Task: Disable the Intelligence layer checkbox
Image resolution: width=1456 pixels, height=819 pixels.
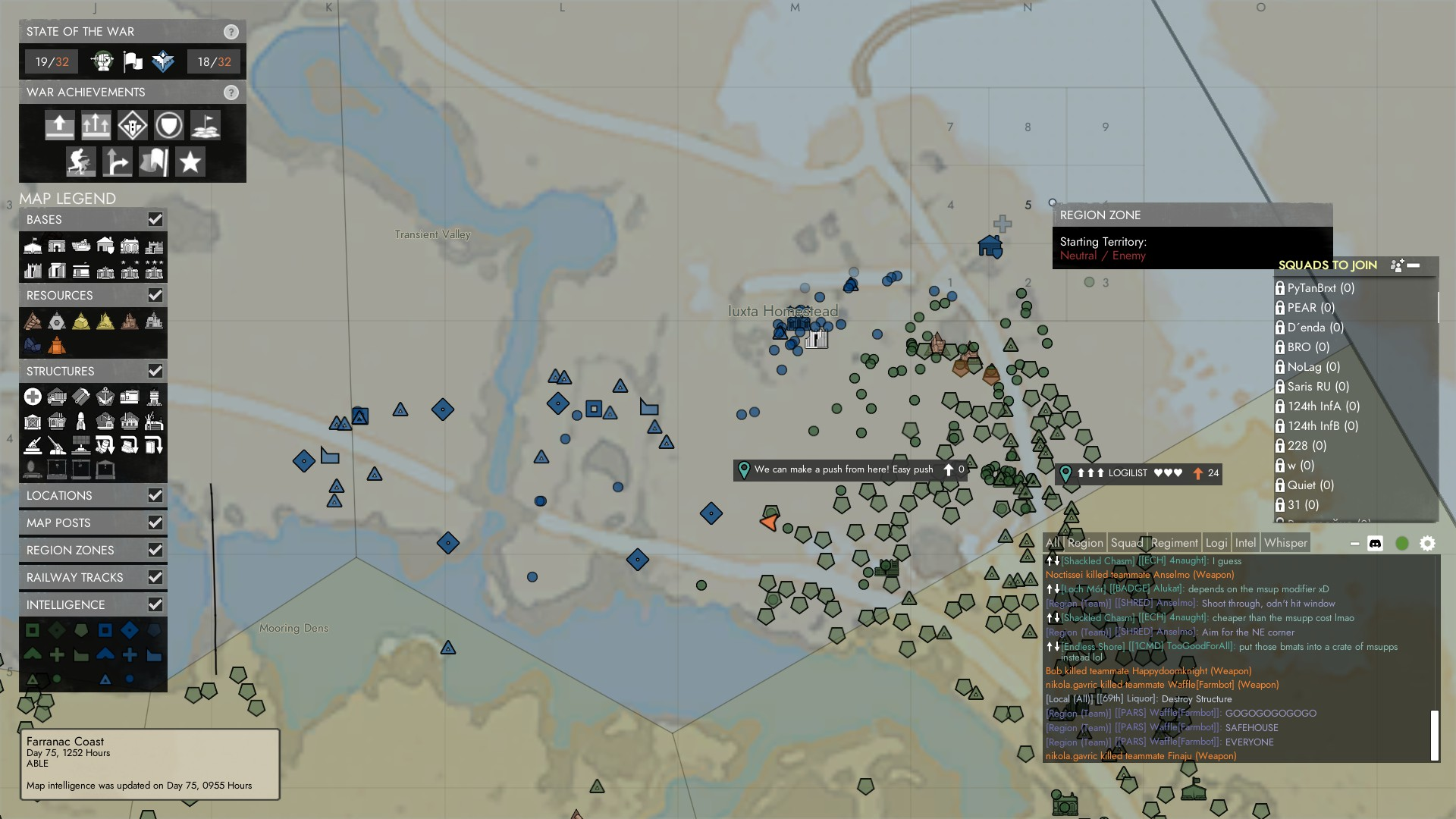Action: click(155, 604)
